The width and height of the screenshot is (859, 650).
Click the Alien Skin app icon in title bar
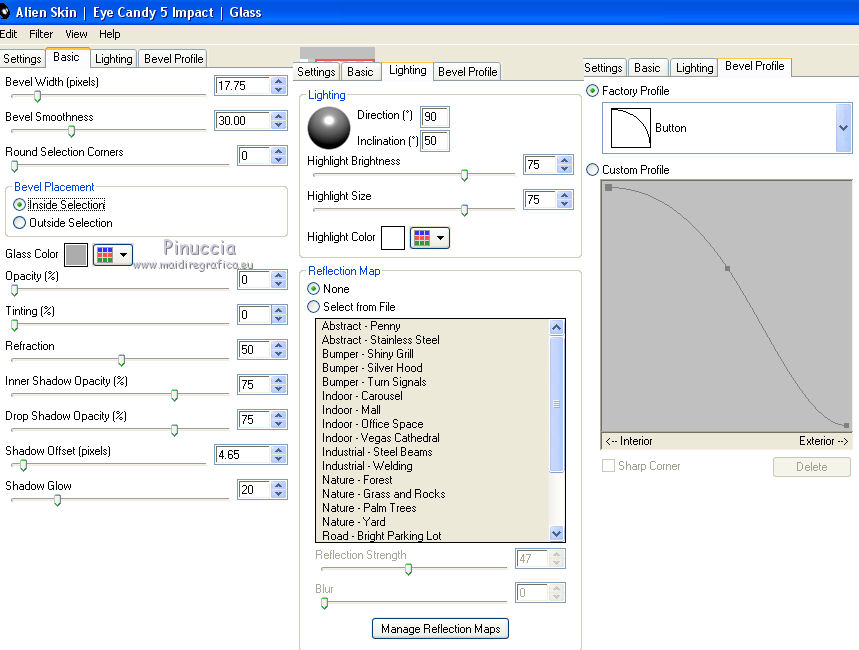click(x=5, y=12)
